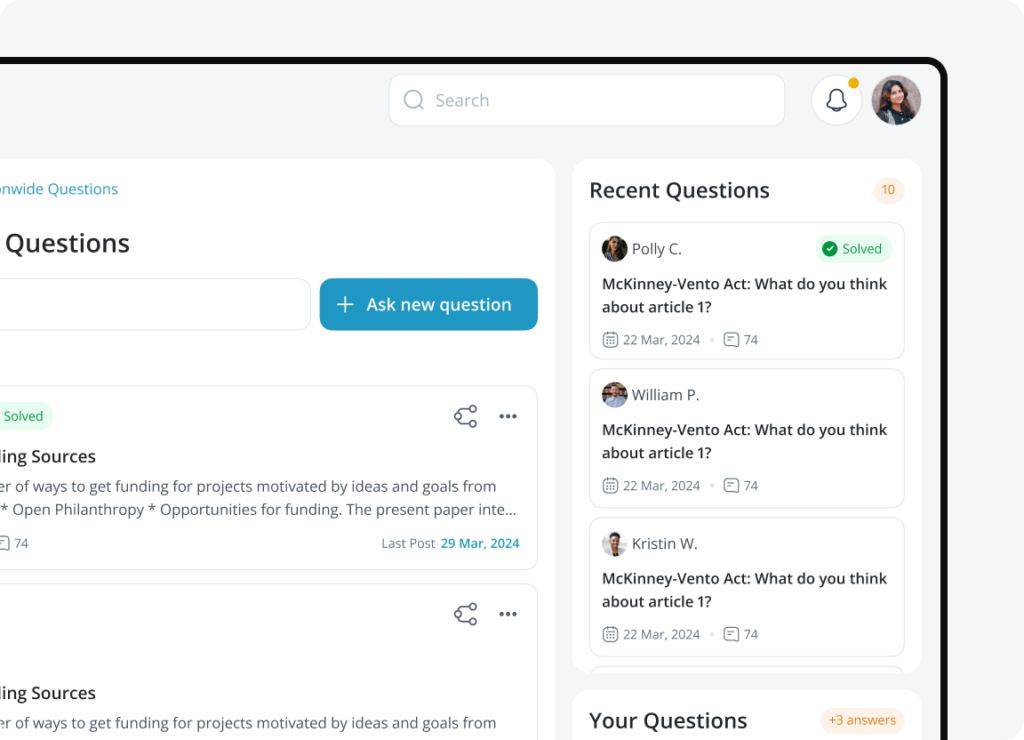Select the search magnifier icon
The width and height of the screenshot is (1024, 740).
pos(413,100)
